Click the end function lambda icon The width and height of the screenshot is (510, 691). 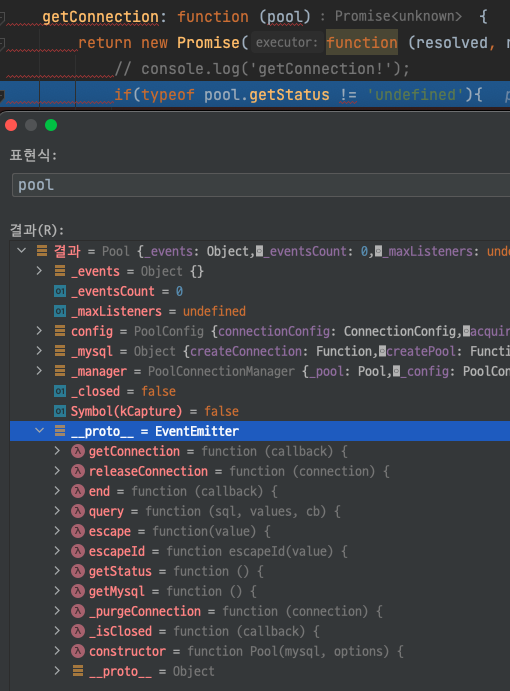click(x=78, y=491)
